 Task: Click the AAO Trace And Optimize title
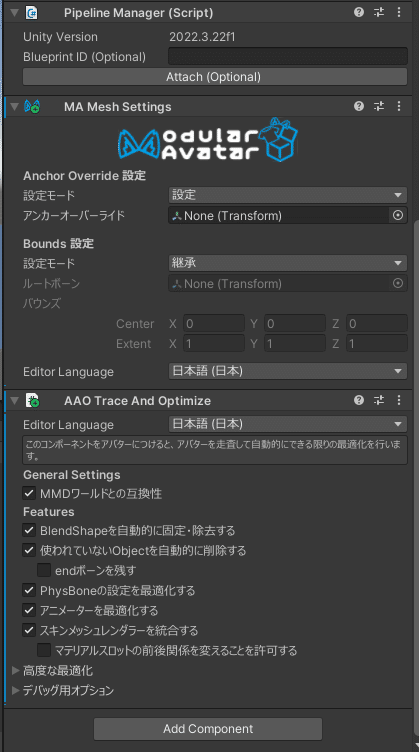click(137, 400)
